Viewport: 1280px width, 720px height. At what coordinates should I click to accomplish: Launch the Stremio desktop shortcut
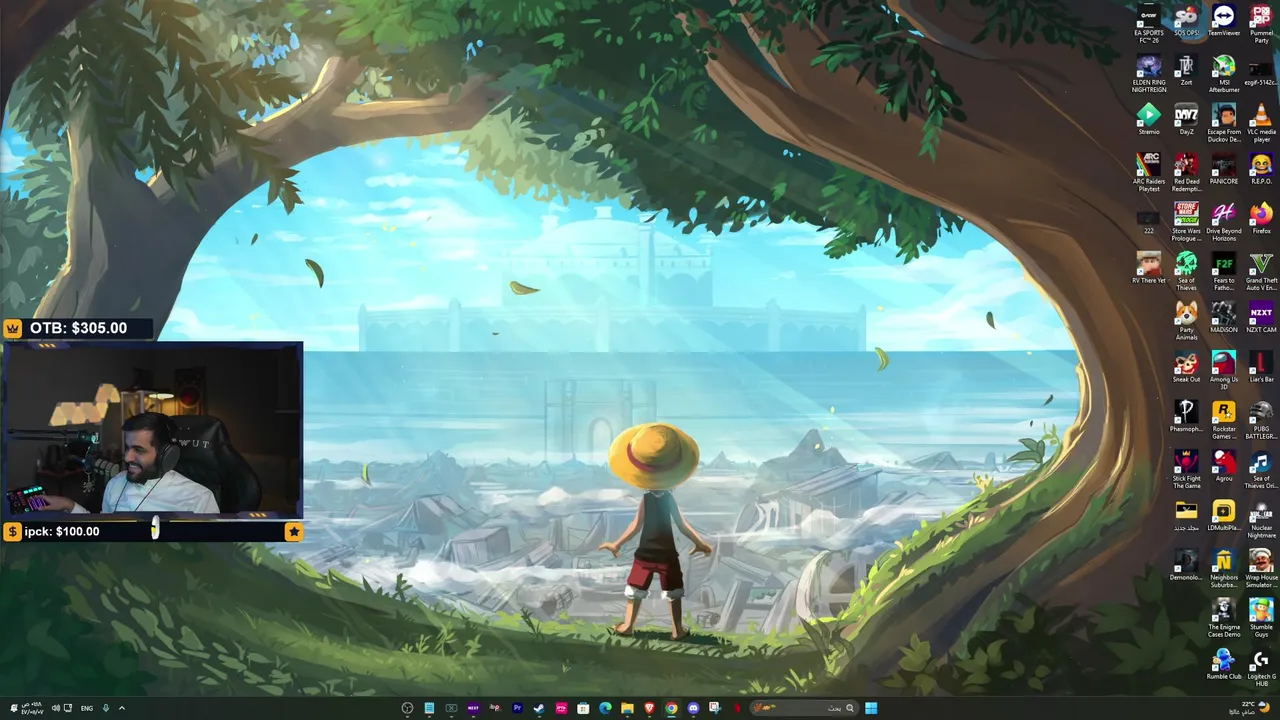point(1149,120)
